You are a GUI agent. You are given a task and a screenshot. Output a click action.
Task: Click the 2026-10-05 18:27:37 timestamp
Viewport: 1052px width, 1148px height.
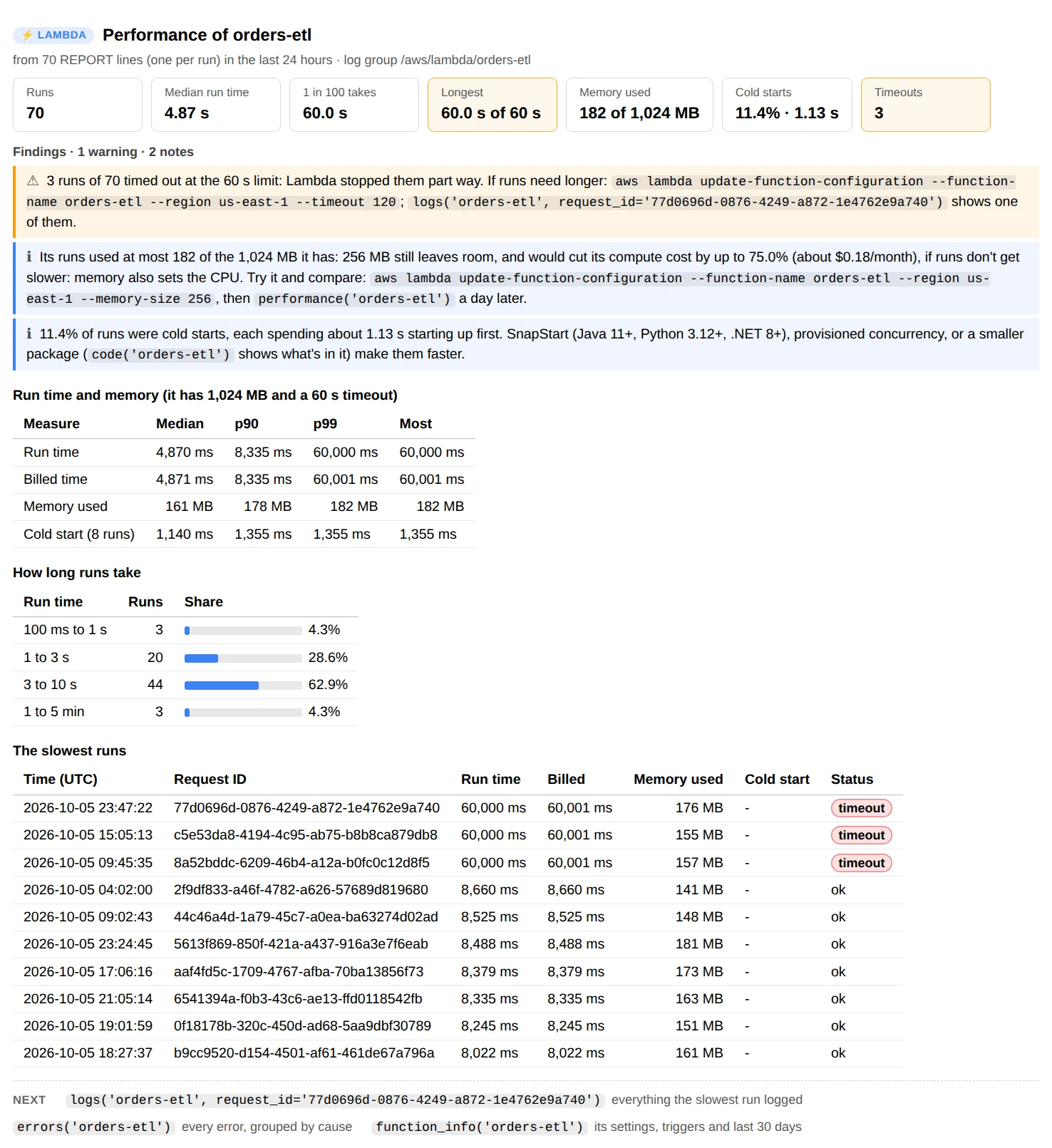88,1053
